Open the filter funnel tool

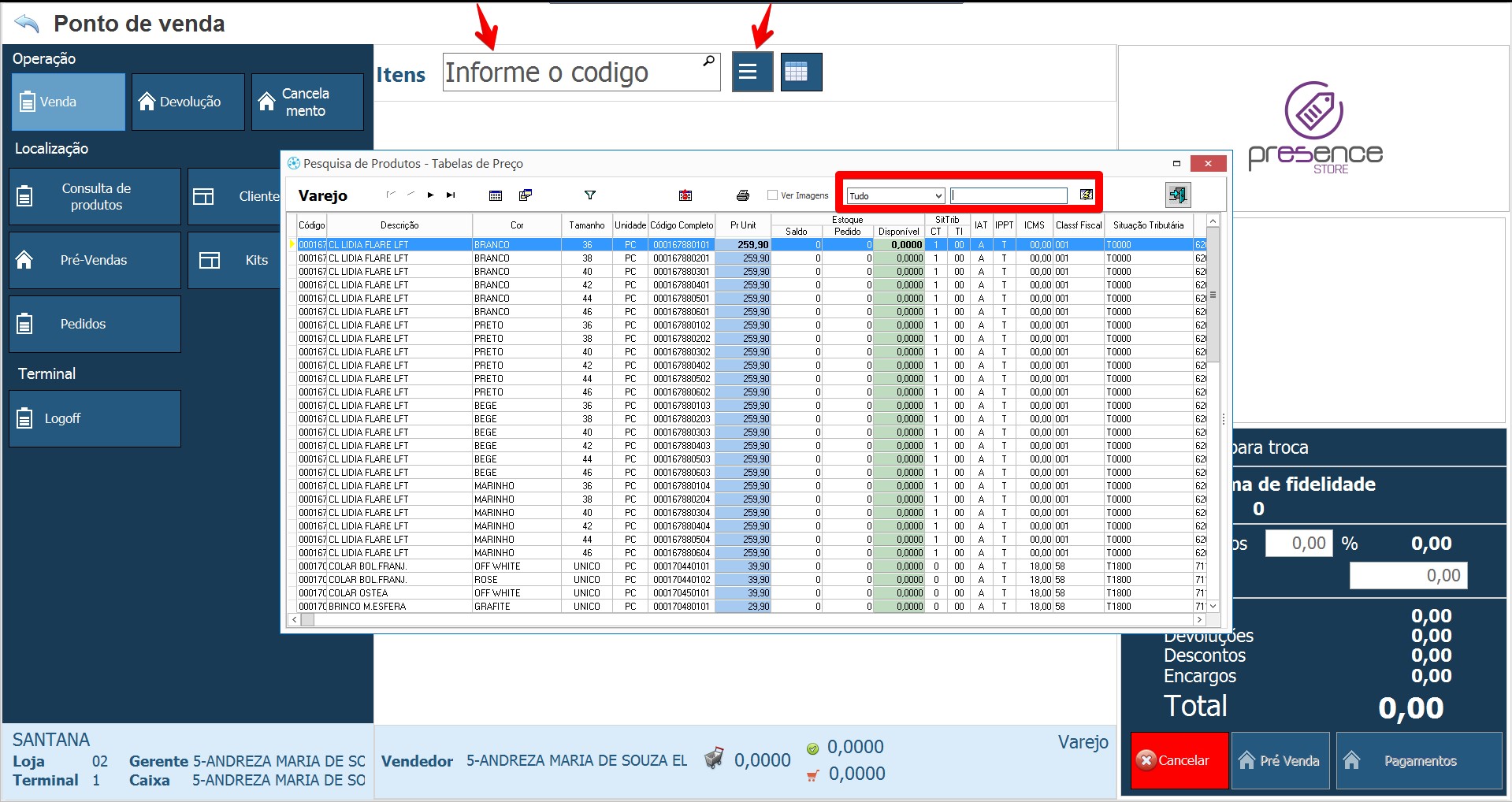click(590, 195)
